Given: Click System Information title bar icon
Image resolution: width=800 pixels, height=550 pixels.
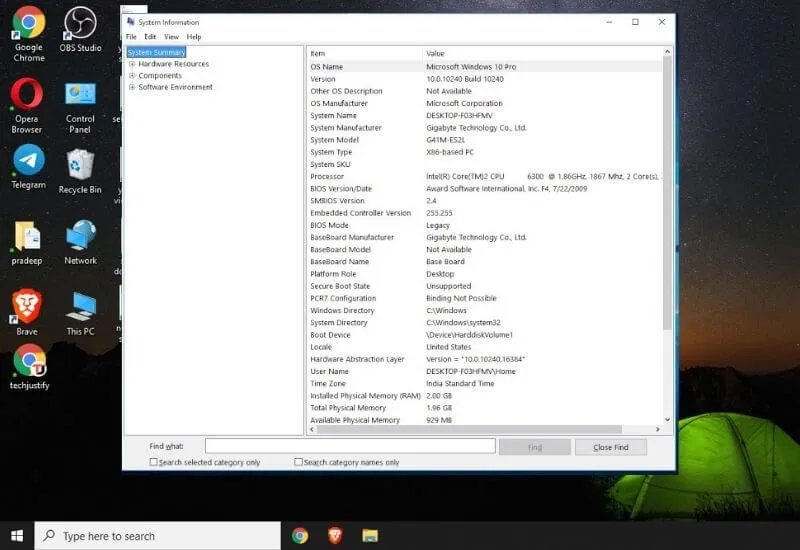Looking at the screenshot, I should coord(131,21).
